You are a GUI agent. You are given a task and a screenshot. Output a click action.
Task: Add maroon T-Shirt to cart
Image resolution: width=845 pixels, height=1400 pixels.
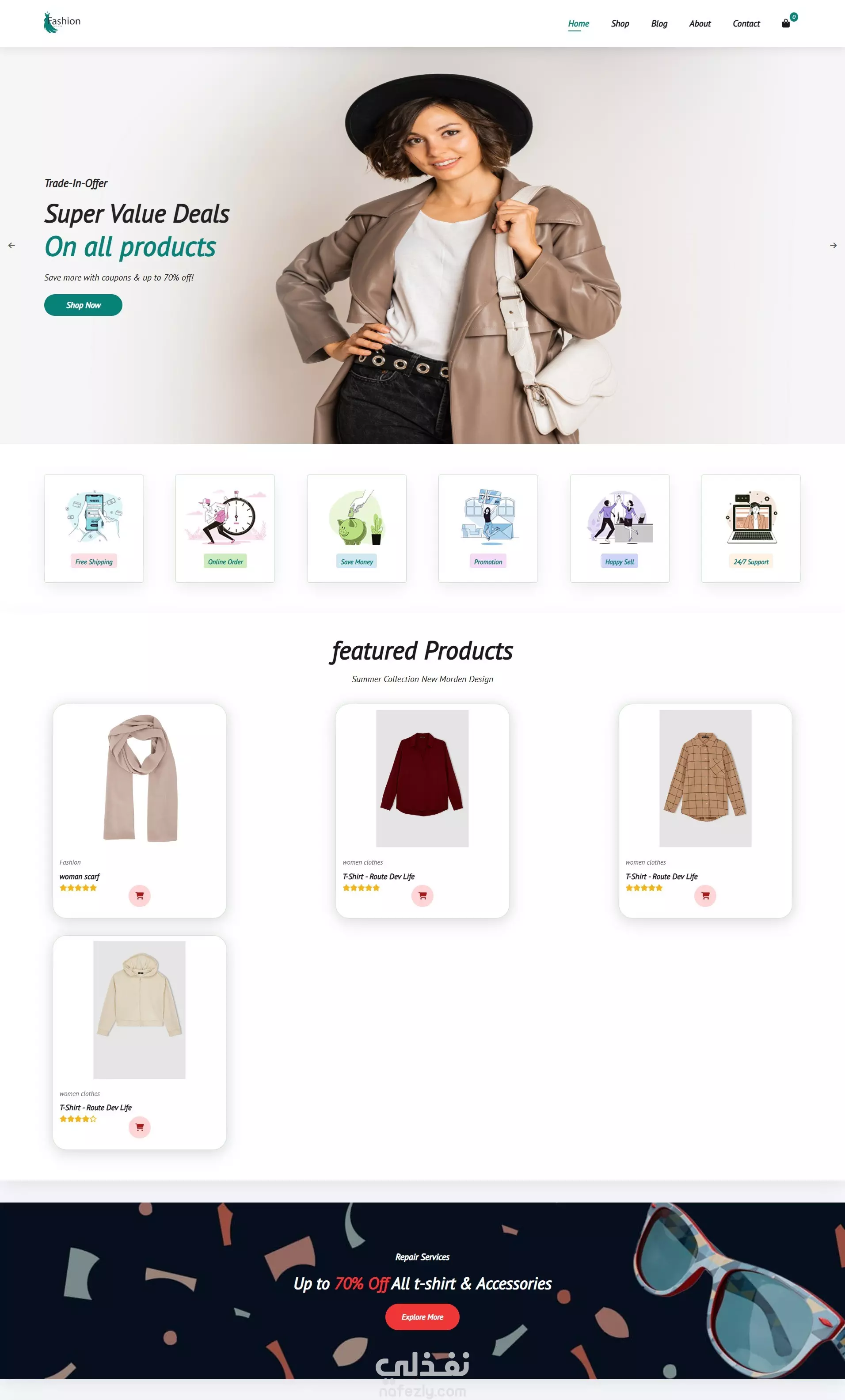(x=422, y=895)
